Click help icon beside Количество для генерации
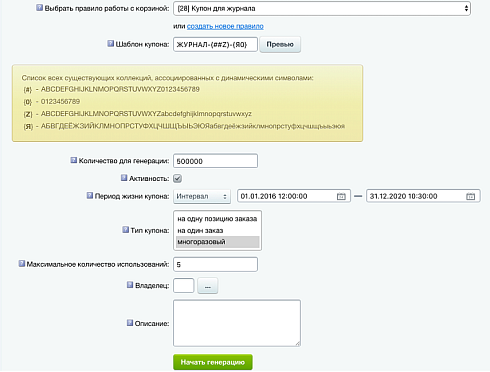This screenshot has height=372, width=490. [74, 160]
